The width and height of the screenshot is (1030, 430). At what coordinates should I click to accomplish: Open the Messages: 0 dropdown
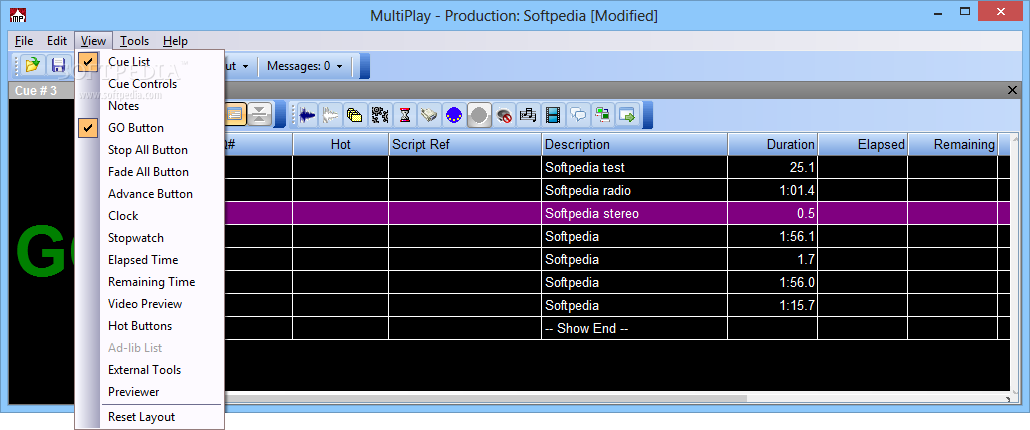pos(305,66)
